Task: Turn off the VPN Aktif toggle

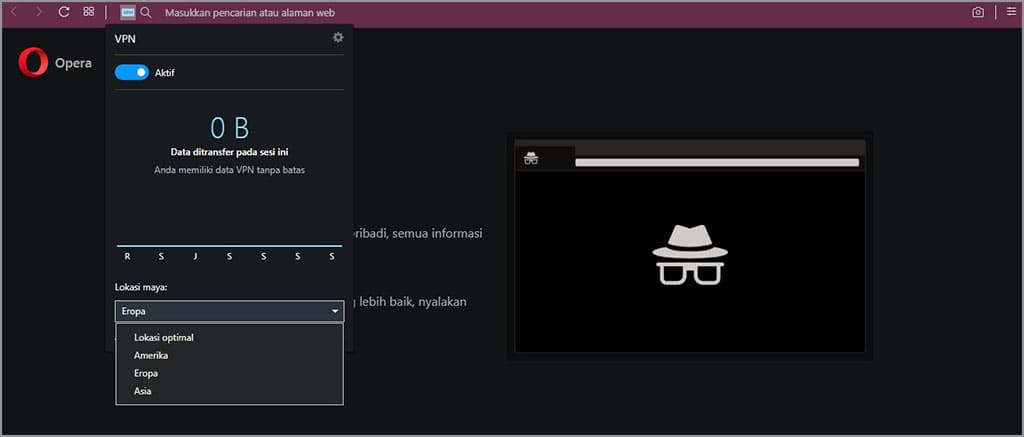Action: pos(132,73)
